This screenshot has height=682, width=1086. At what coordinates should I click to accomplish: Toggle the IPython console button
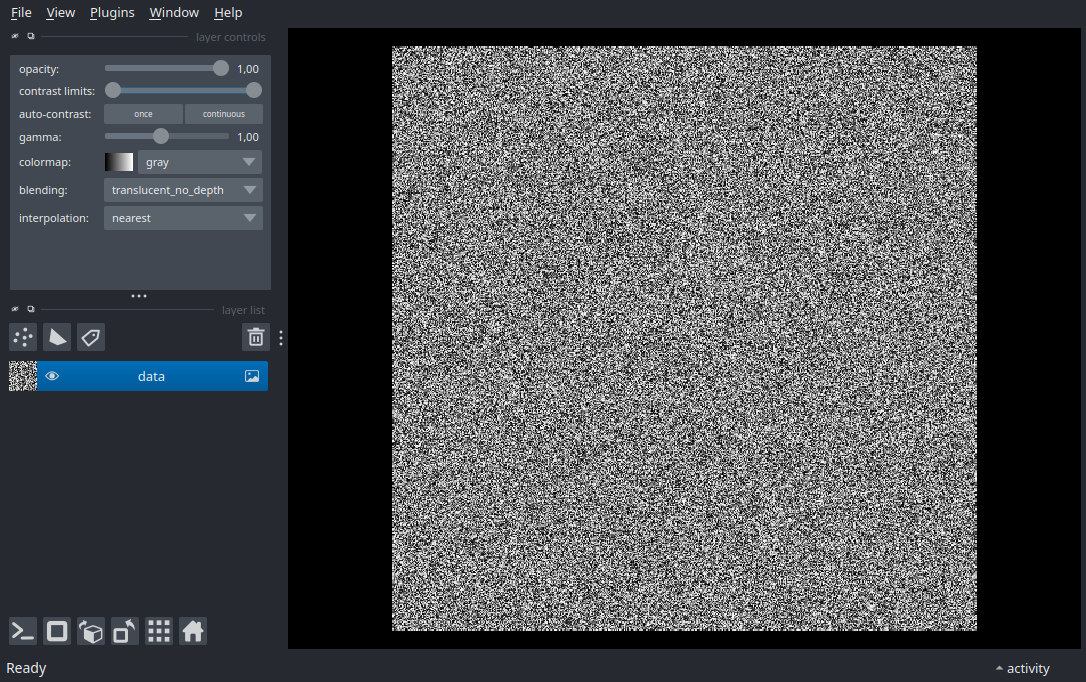click(x=23, y=631)
